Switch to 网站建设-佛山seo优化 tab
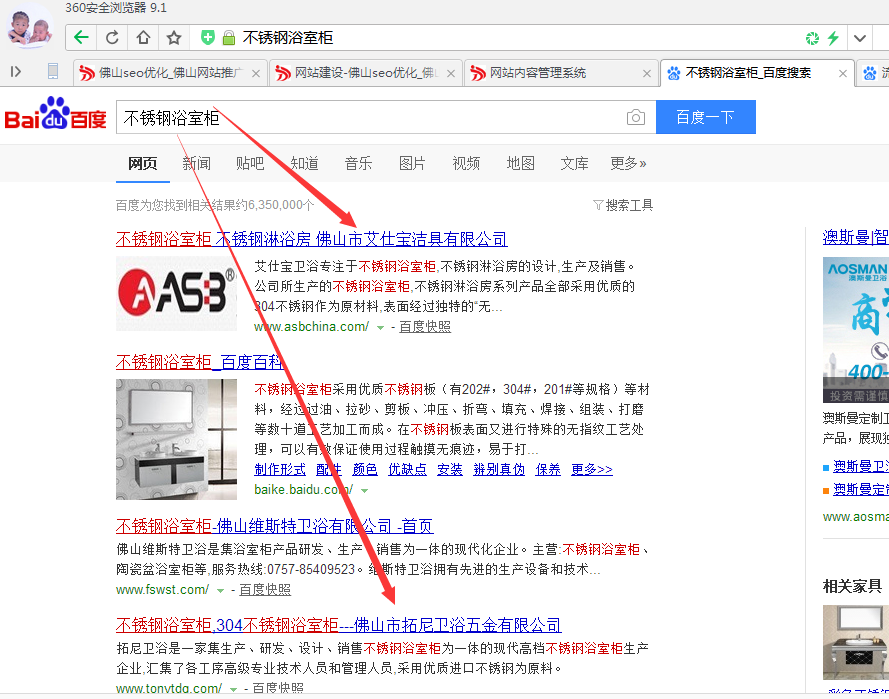Viewport: 889px width, 699px height. pos(366,73)
